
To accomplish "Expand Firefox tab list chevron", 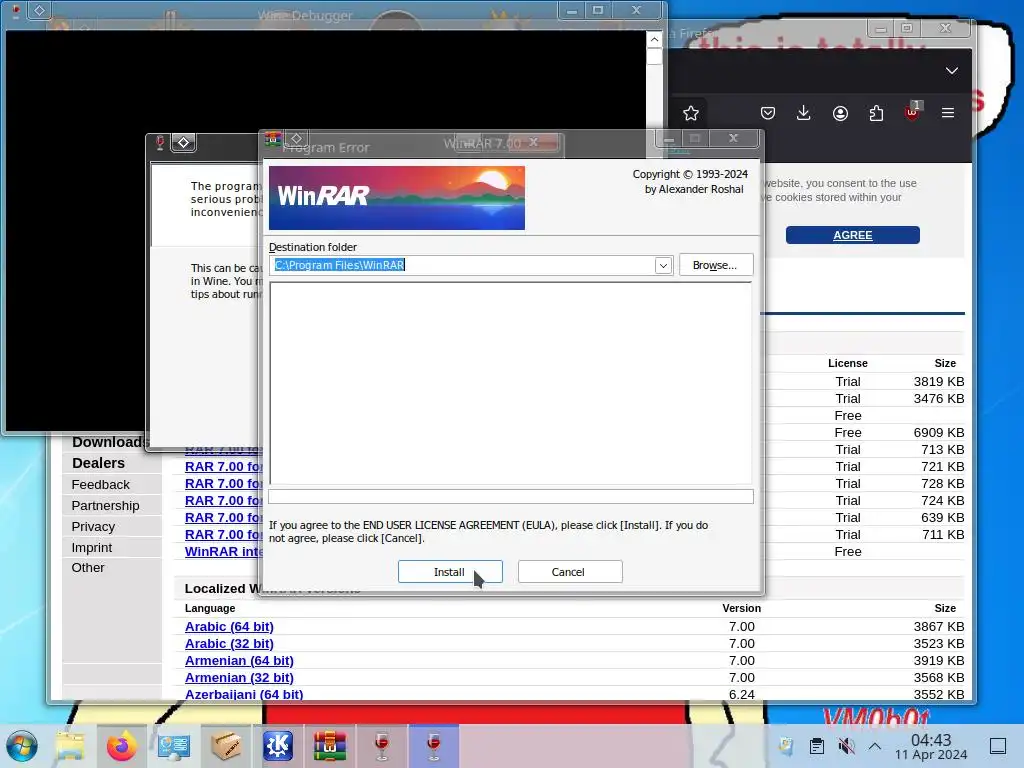I will [x=952, y=71].
